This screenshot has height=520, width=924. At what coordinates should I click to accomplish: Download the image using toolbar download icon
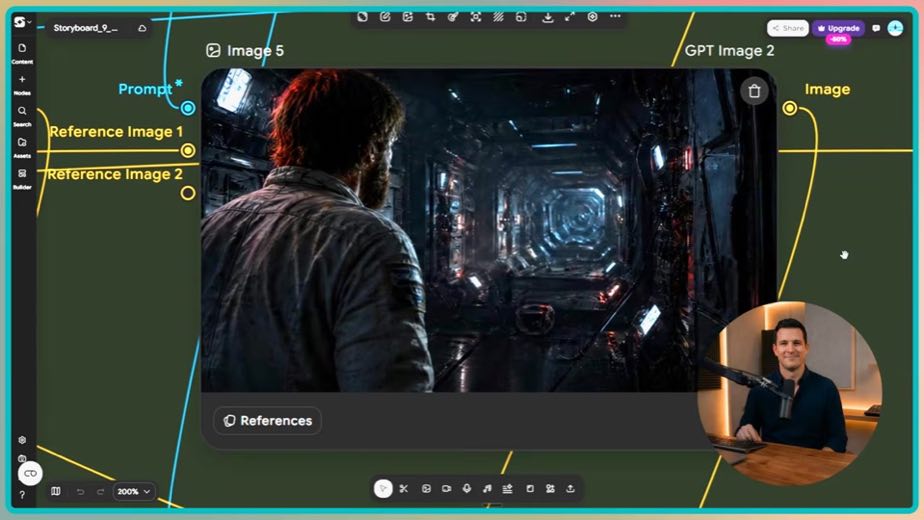pyautogui.click(x=547, y=17)
